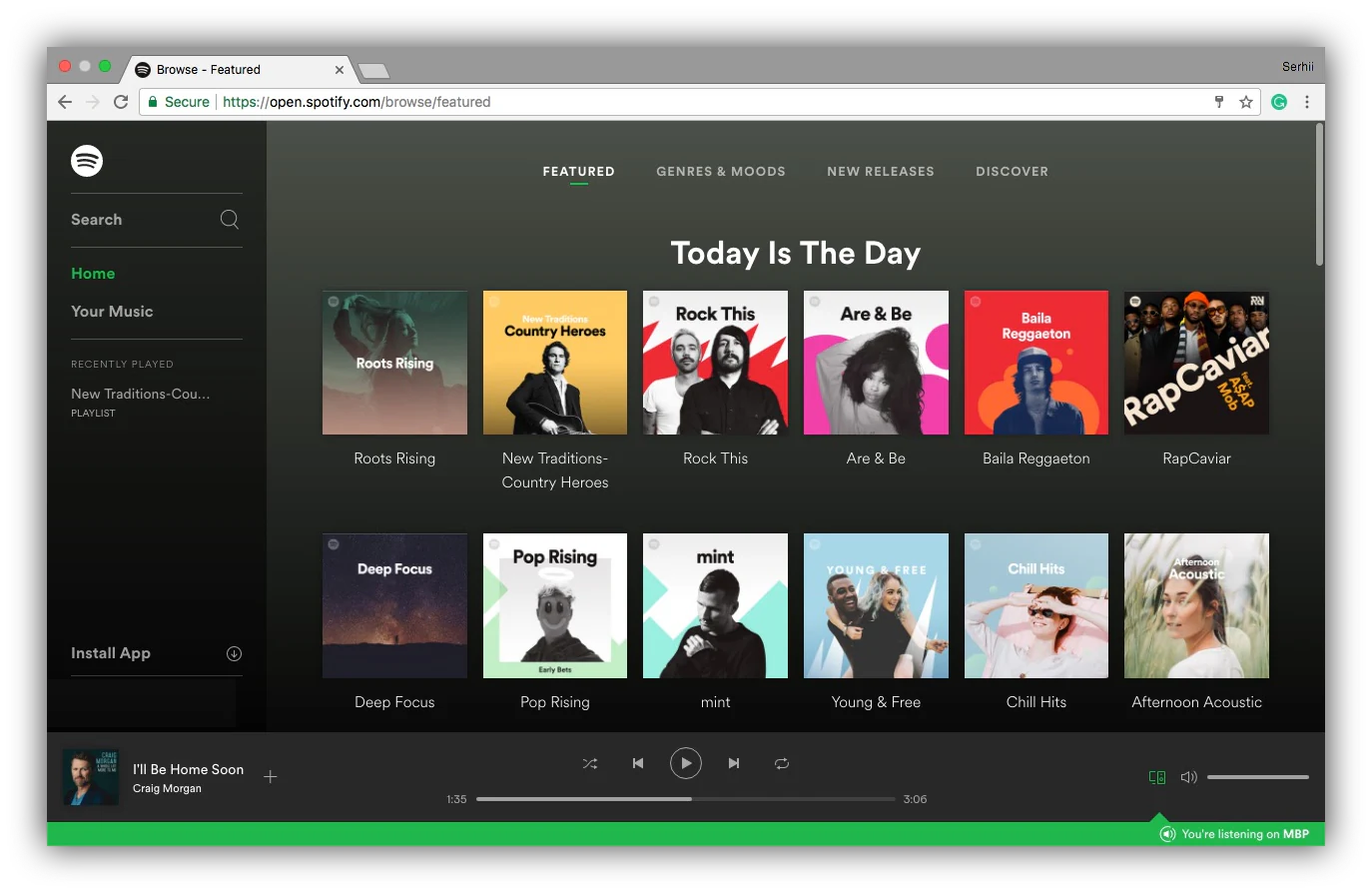Adjust the volume slider
Image resolution: width=1372 pixels, height=893 pixels.
[x=1258, y=776]
